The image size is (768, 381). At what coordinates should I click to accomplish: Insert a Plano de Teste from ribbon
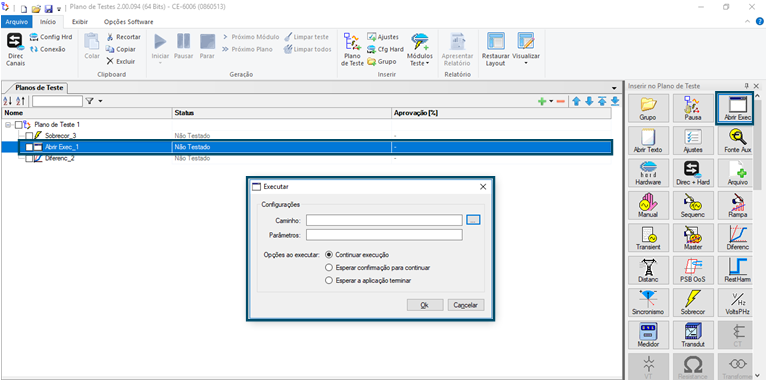click(x=352, y=50)
